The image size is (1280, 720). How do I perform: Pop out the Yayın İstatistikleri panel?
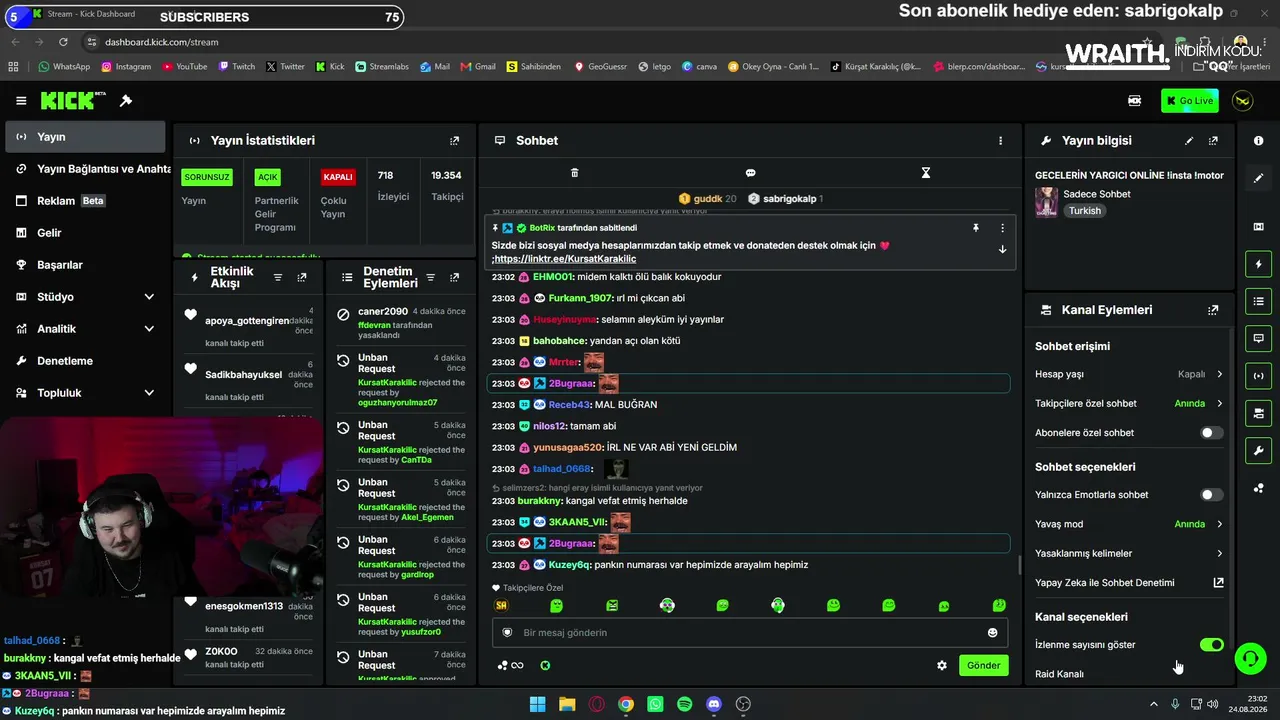(x=455, y=141)
